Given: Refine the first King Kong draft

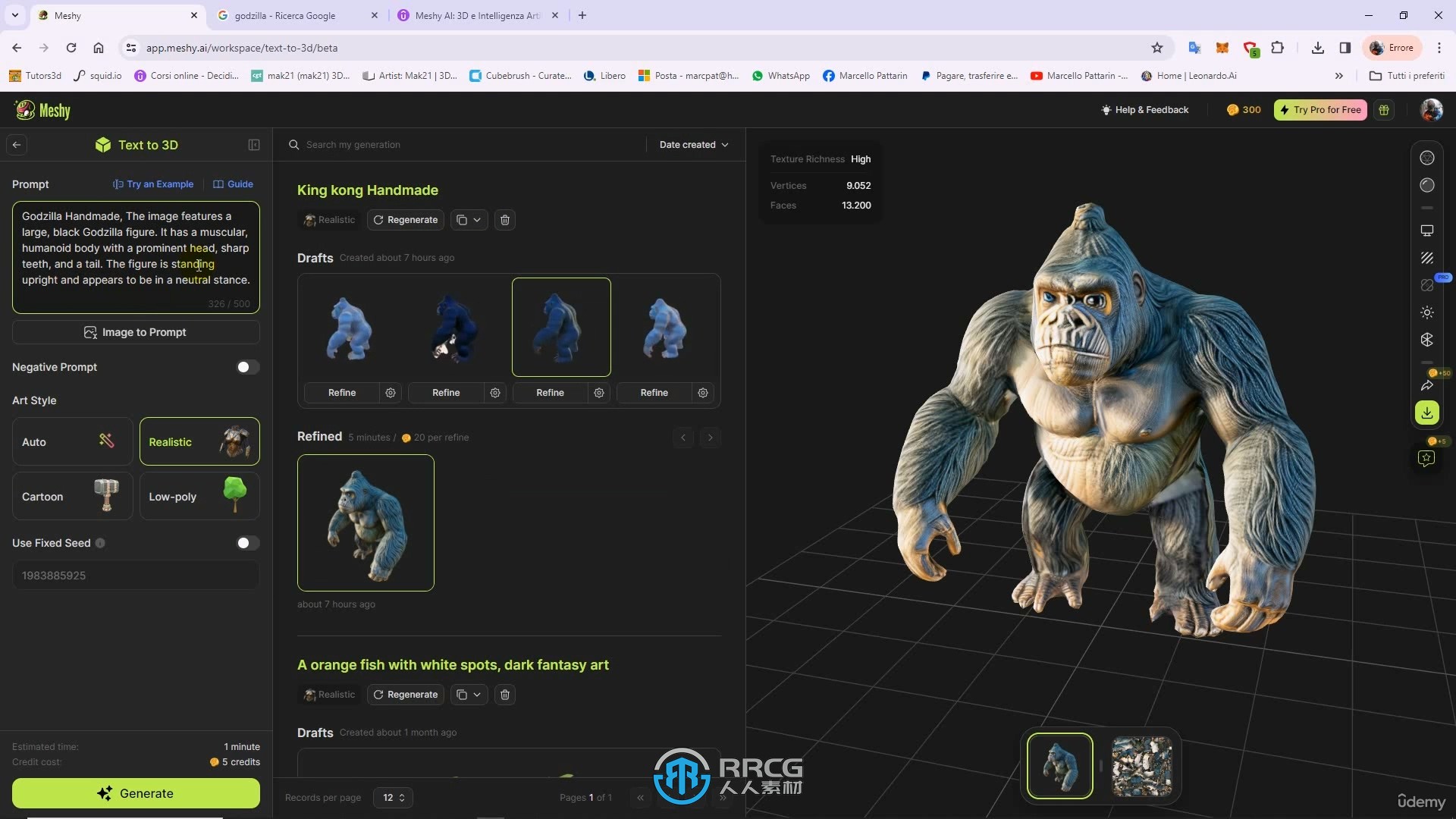Looking at the screenshot, I should pyautogui.click(x=342, y=393).
